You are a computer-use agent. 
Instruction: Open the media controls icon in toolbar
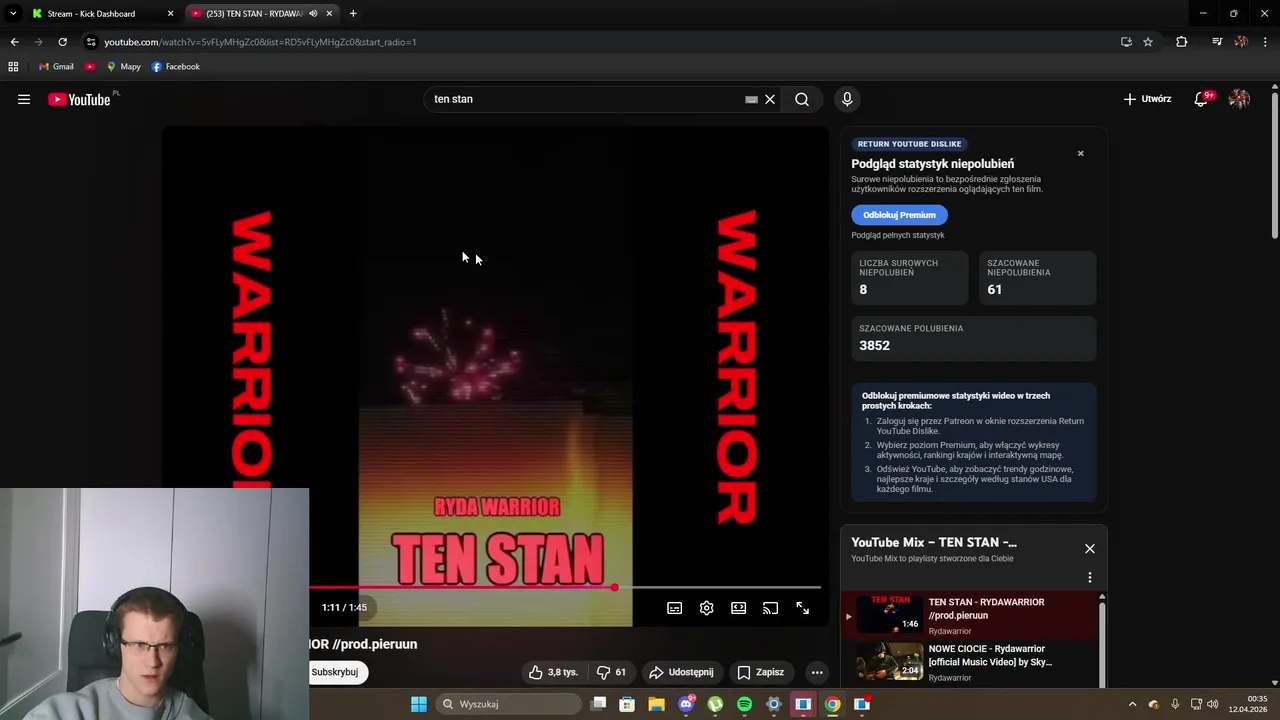(1217, 42)
